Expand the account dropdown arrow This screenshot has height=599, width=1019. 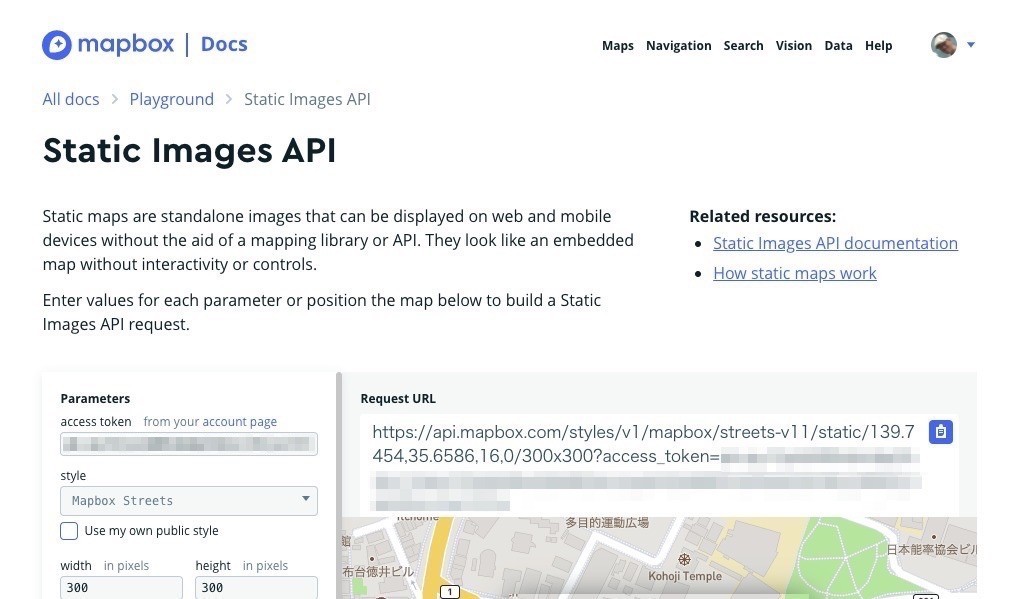(x=971, y=45)
